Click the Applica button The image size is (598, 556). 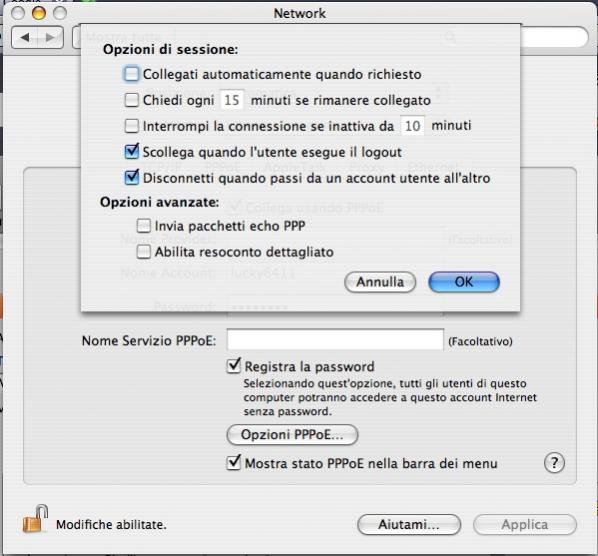525,524
